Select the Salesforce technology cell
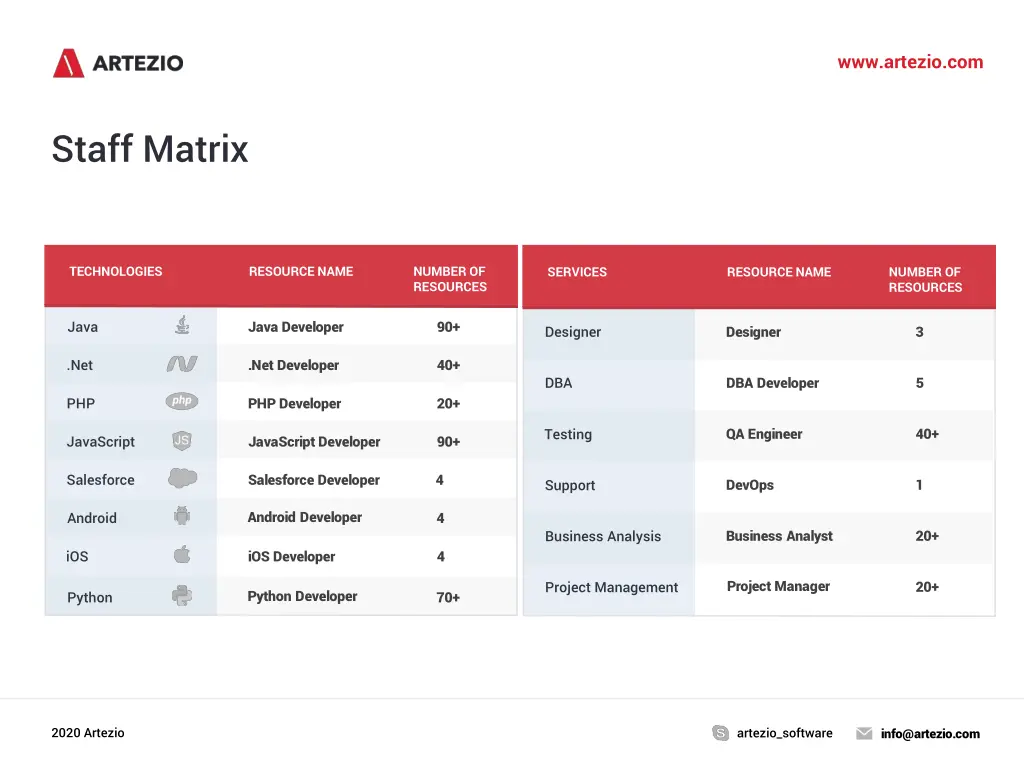 click(x=131, y=479)
